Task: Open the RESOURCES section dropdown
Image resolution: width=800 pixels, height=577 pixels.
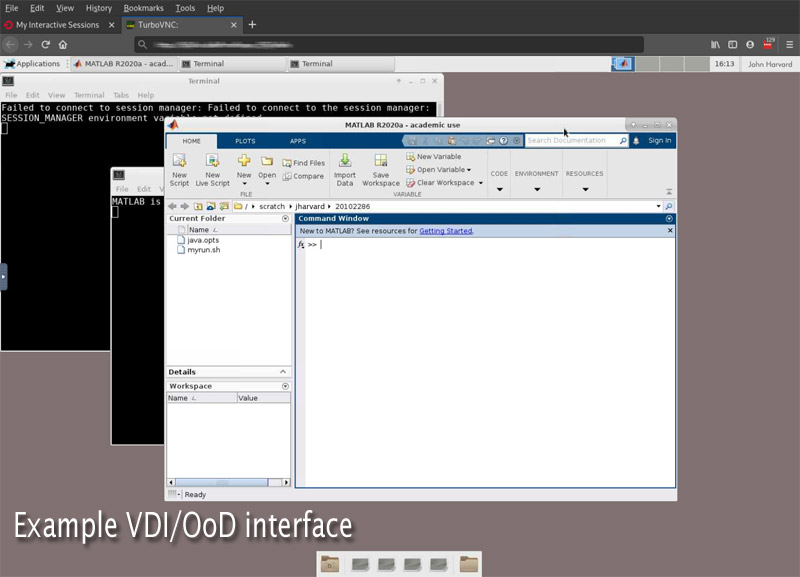Action: coord(585,188)
